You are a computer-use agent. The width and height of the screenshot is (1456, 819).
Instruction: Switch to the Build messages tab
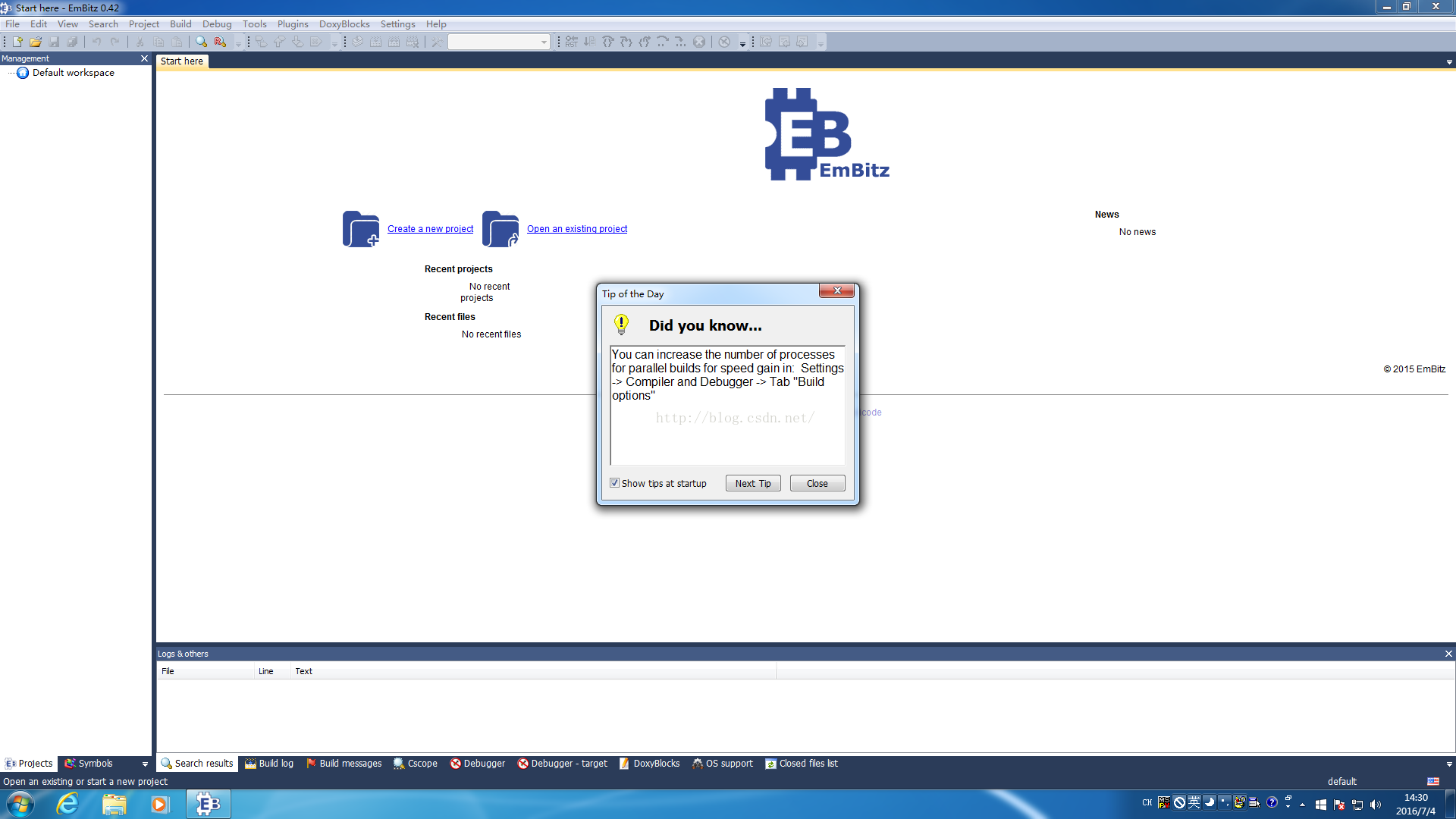[344, 764]
